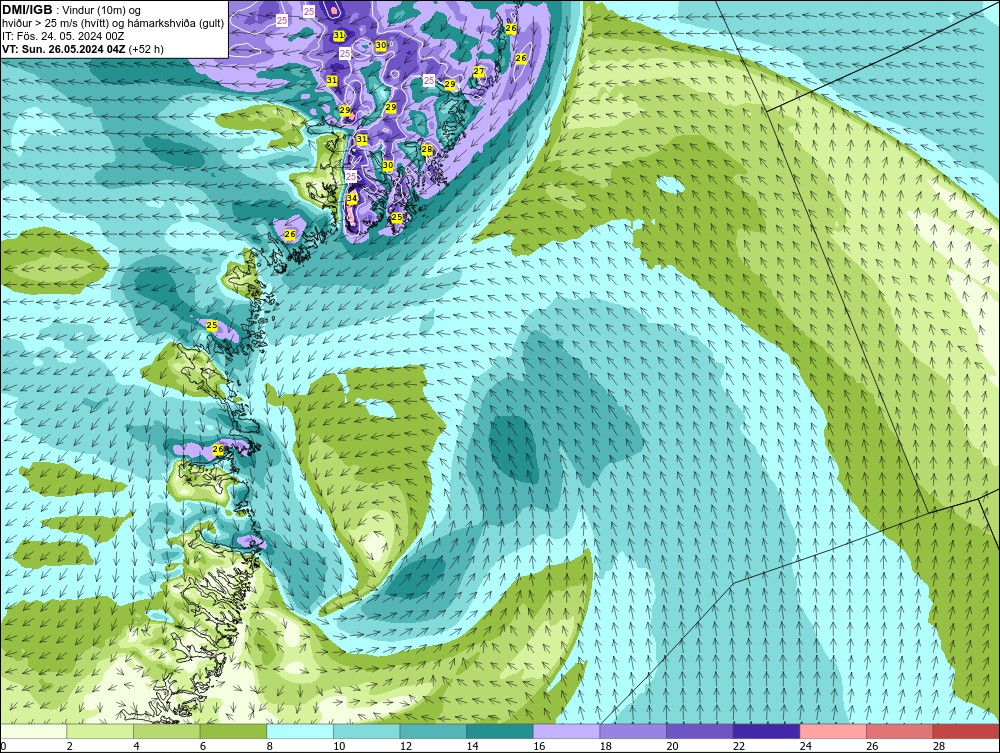
Task: Pick the 22–24 m/s dark indigo legend swatch
Action: (x=766, y=731)
